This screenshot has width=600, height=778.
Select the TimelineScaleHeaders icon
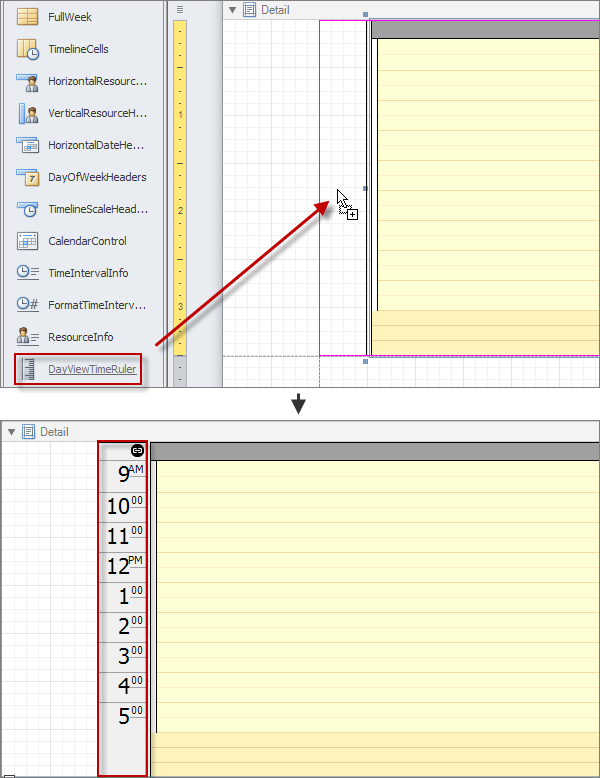tap(28, 209)
